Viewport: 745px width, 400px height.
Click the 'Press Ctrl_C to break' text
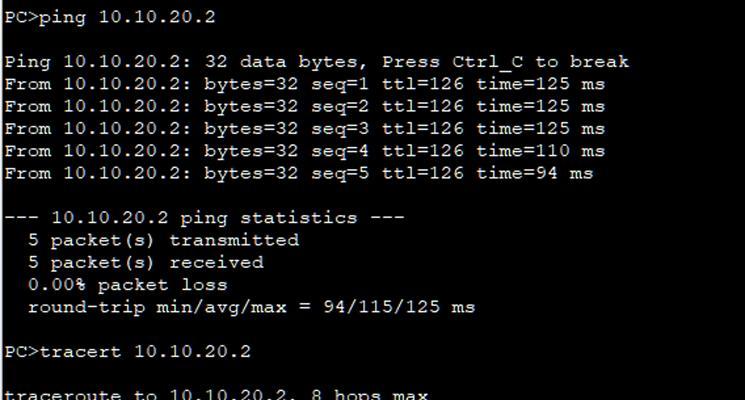[506, 62]
